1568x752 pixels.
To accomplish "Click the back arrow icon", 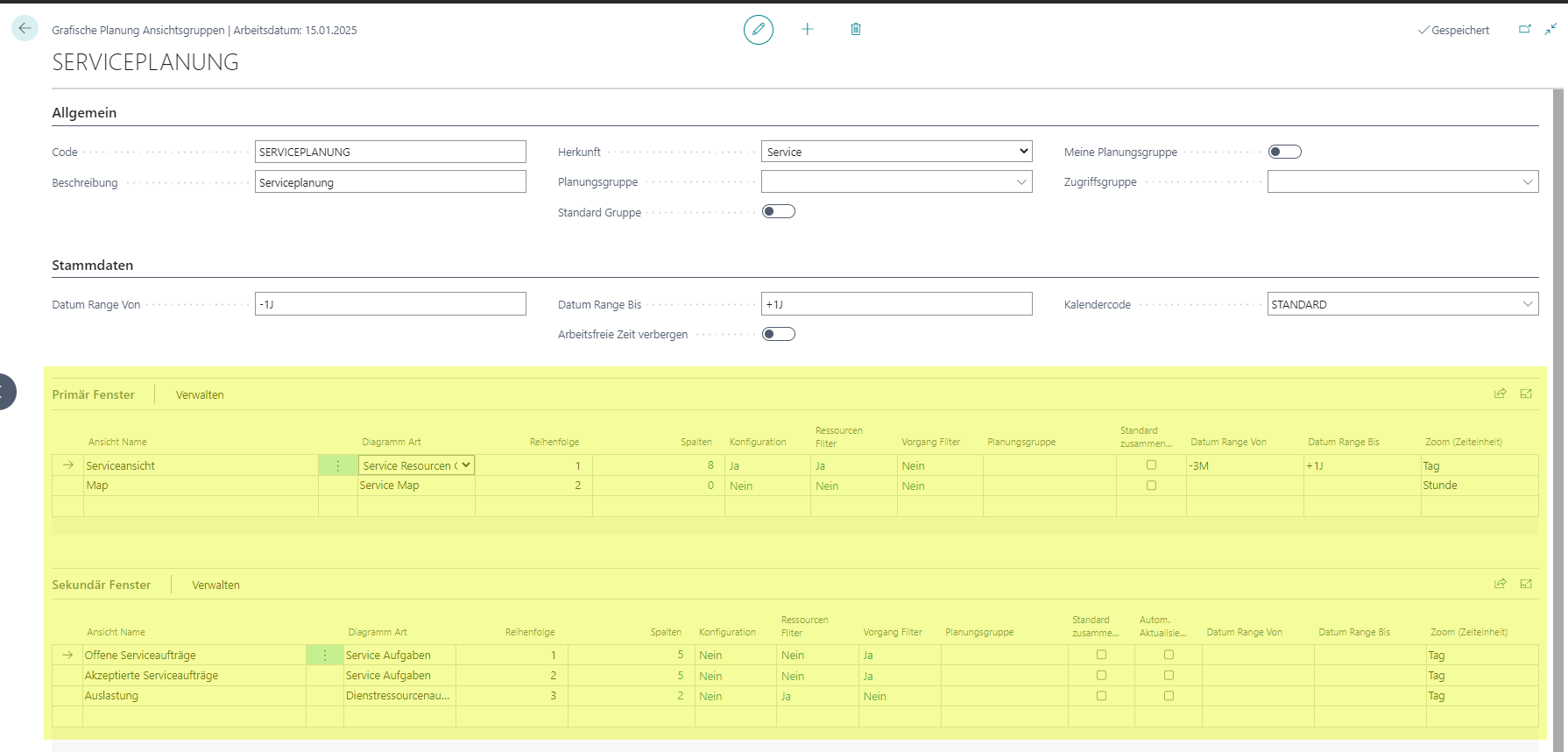I will (x=25, y=29).
